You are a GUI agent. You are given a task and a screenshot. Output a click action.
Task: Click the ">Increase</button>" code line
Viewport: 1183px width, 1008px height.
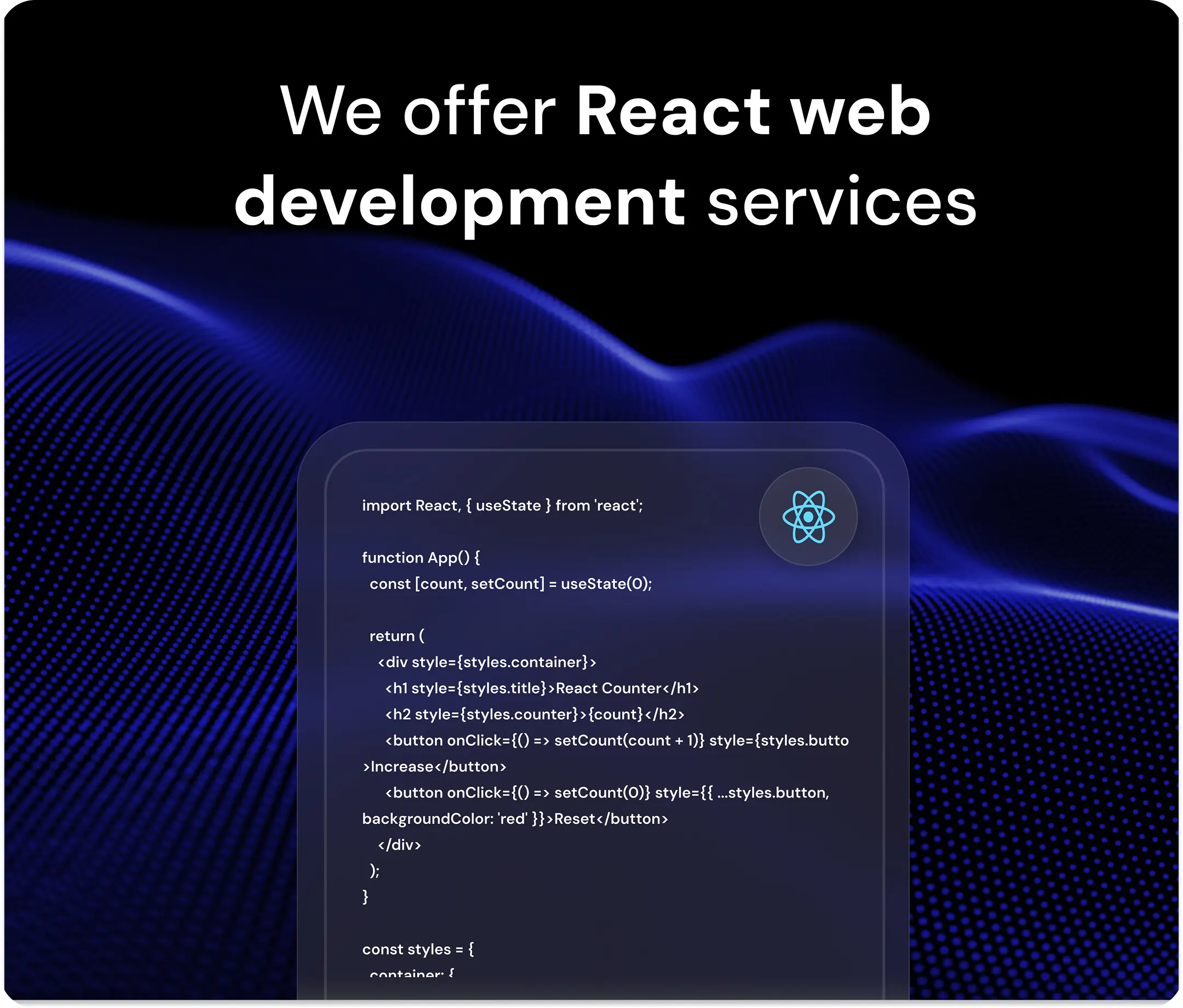pyautogui.click(x=434, y=766)
